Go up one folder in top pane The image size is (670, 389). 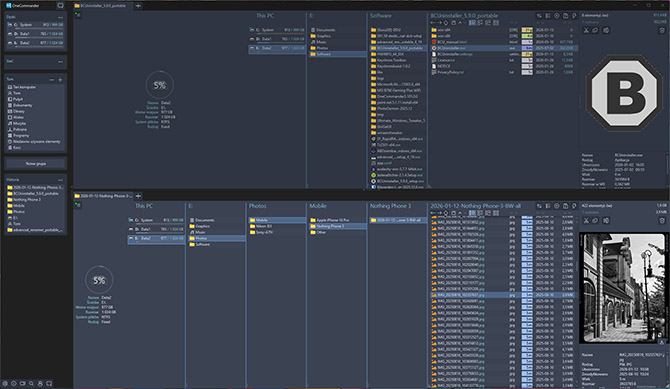tap(460, 22)
